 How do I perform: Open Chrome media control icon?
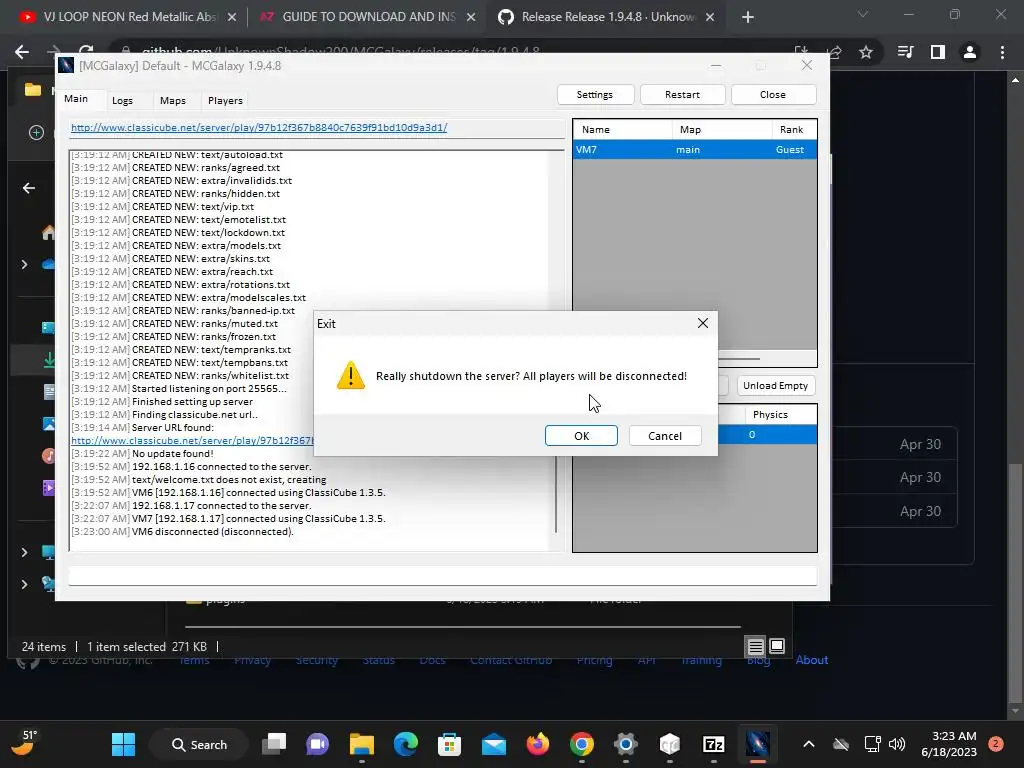(905, 52)
